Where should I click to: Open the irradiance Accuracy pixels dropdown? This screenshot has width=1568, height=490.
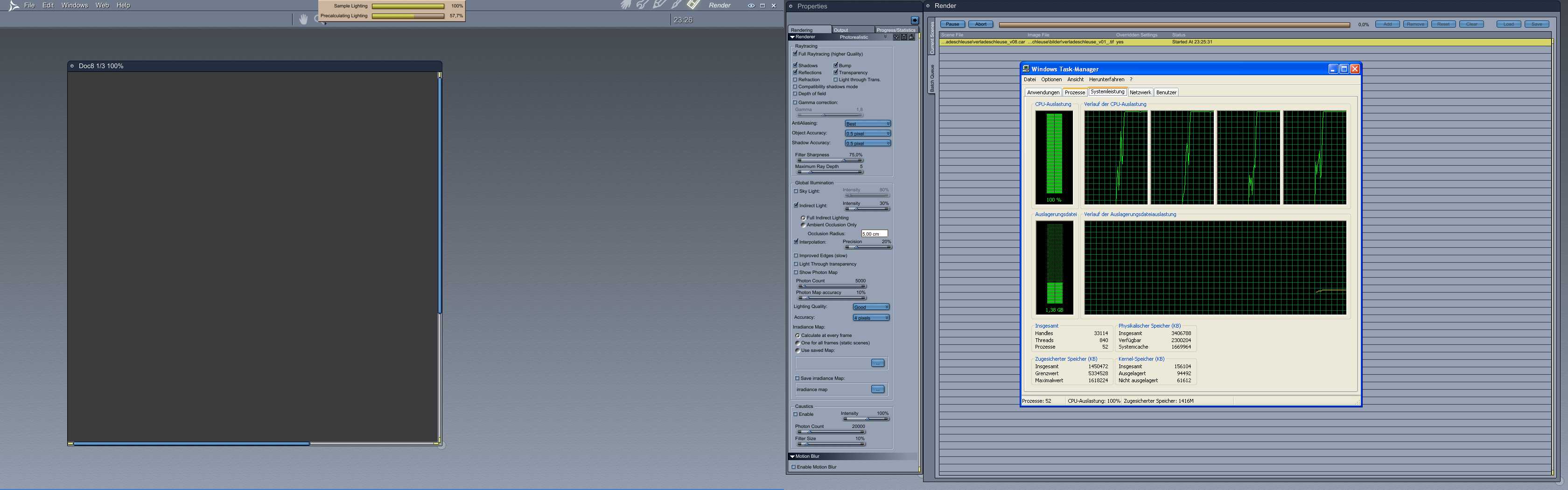coord(871,318)
